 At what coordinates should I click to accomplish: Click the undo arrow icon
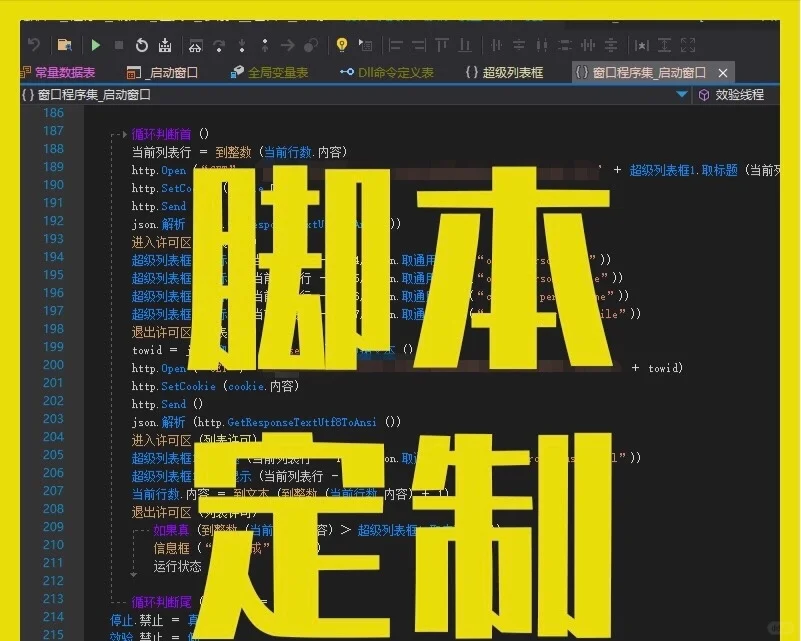[x=34, y=45]
